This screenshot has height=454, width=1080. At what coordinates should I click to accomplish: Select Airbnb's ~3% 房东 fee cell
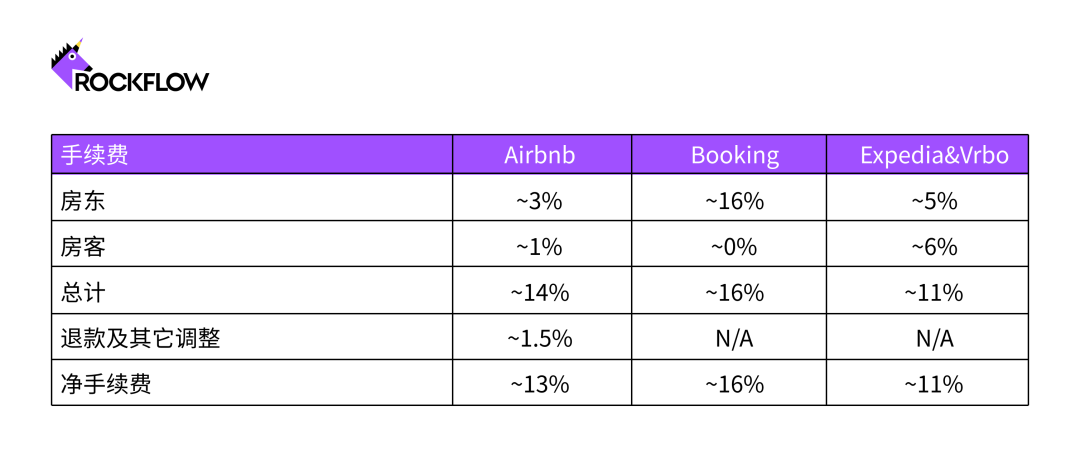540,201
